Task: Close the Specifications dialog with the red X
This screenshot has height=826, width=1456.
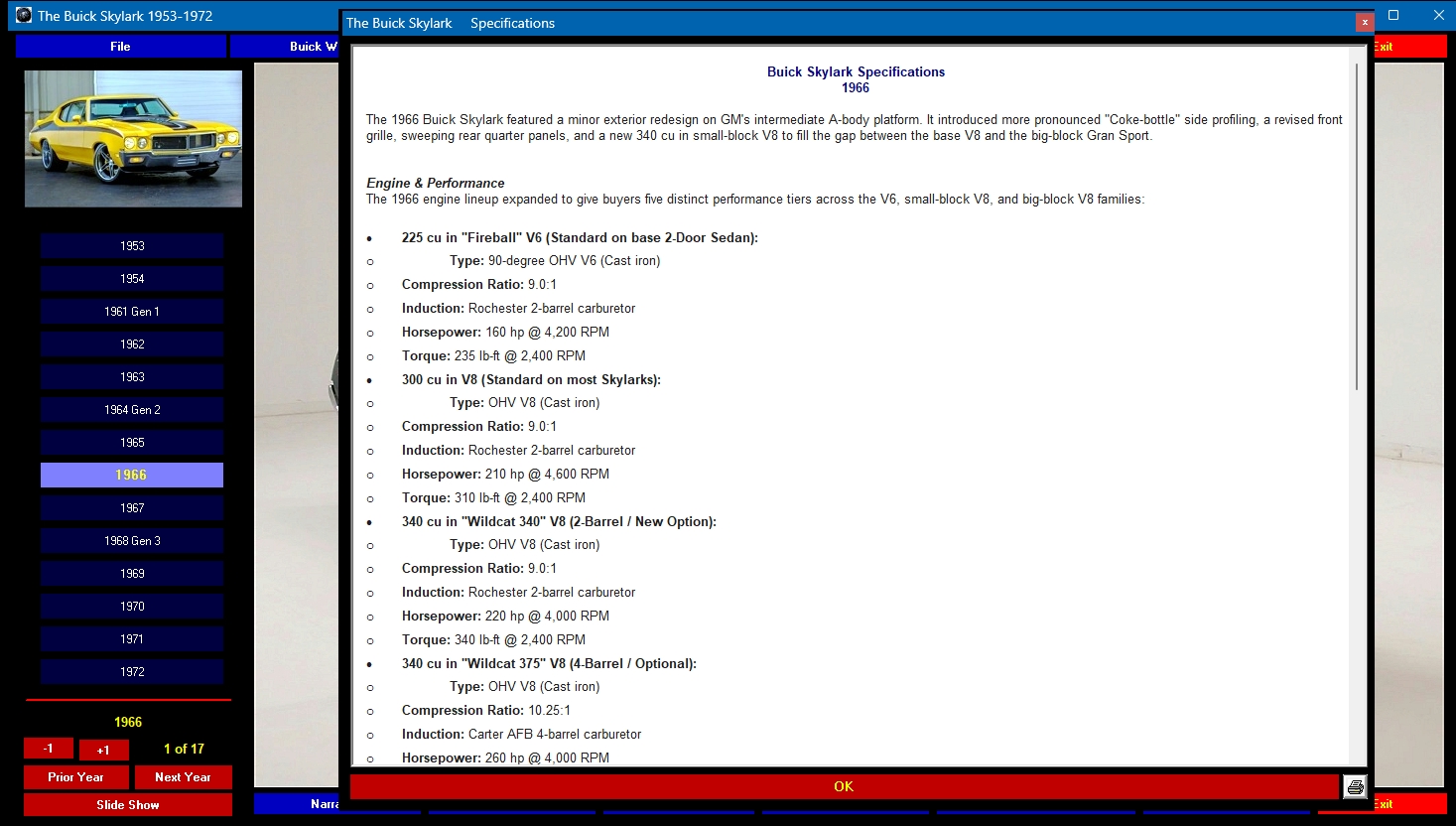Action: (1365, 22)
